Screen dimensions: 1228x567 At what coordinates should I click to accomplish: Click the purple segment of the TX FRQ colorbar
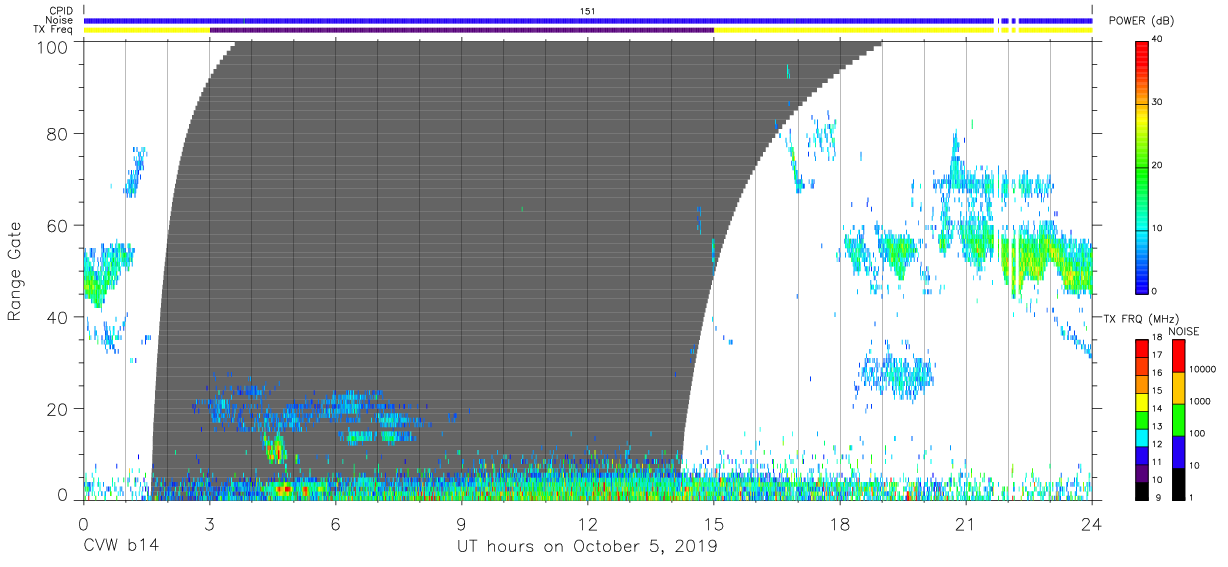point(1142,471)
